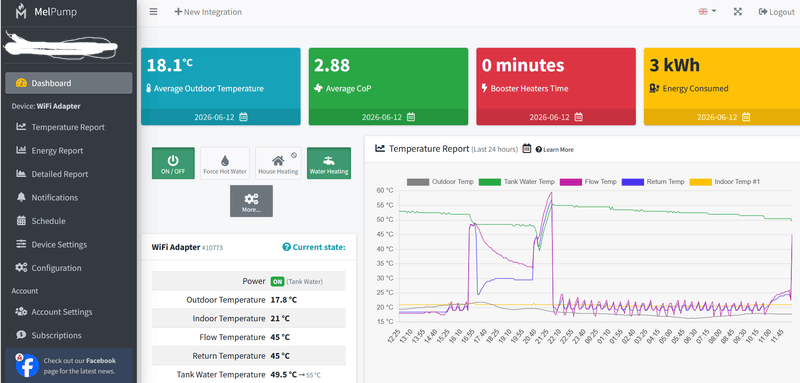Click the WiFi Adapter #10773 heading

pos(187,247)
